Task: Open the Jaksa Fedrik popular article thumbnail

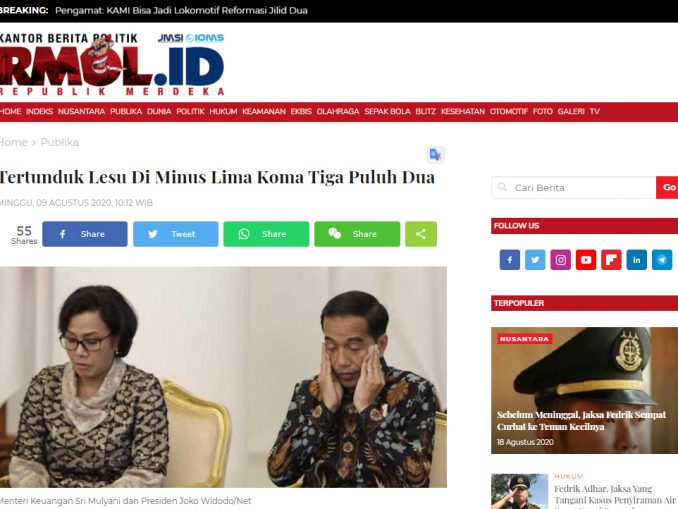Action: click(584, 391)
